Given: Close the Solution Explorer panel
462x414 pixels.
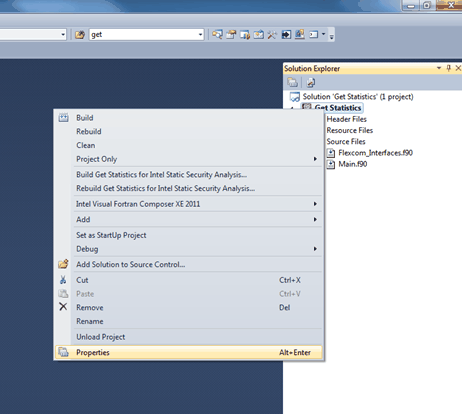Looking at the screenshot, I should tap(458, 68).
